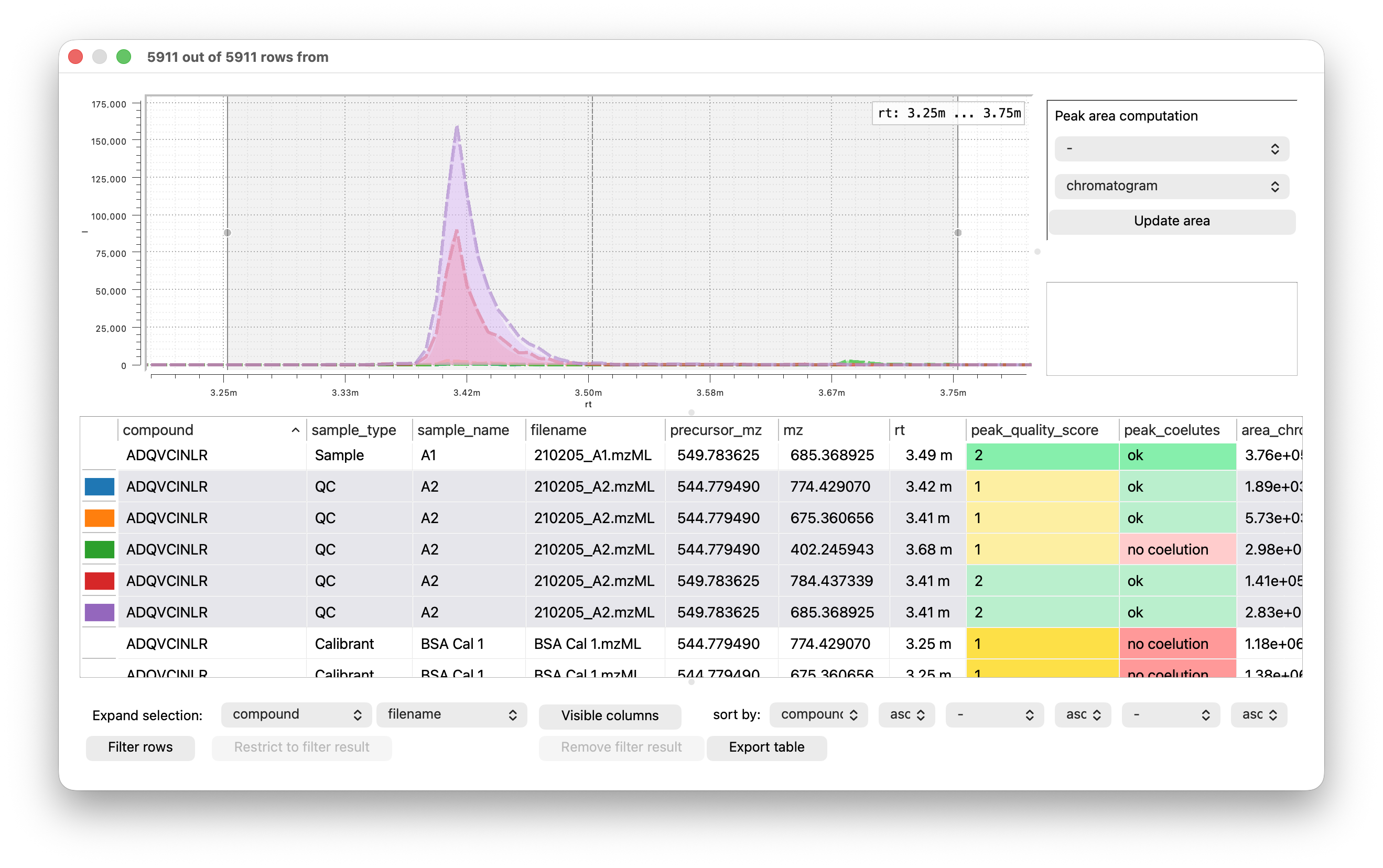Screen dimensions: 1383x868
Task: Open the filename expand selection dropdown
Action: (451, 714)
